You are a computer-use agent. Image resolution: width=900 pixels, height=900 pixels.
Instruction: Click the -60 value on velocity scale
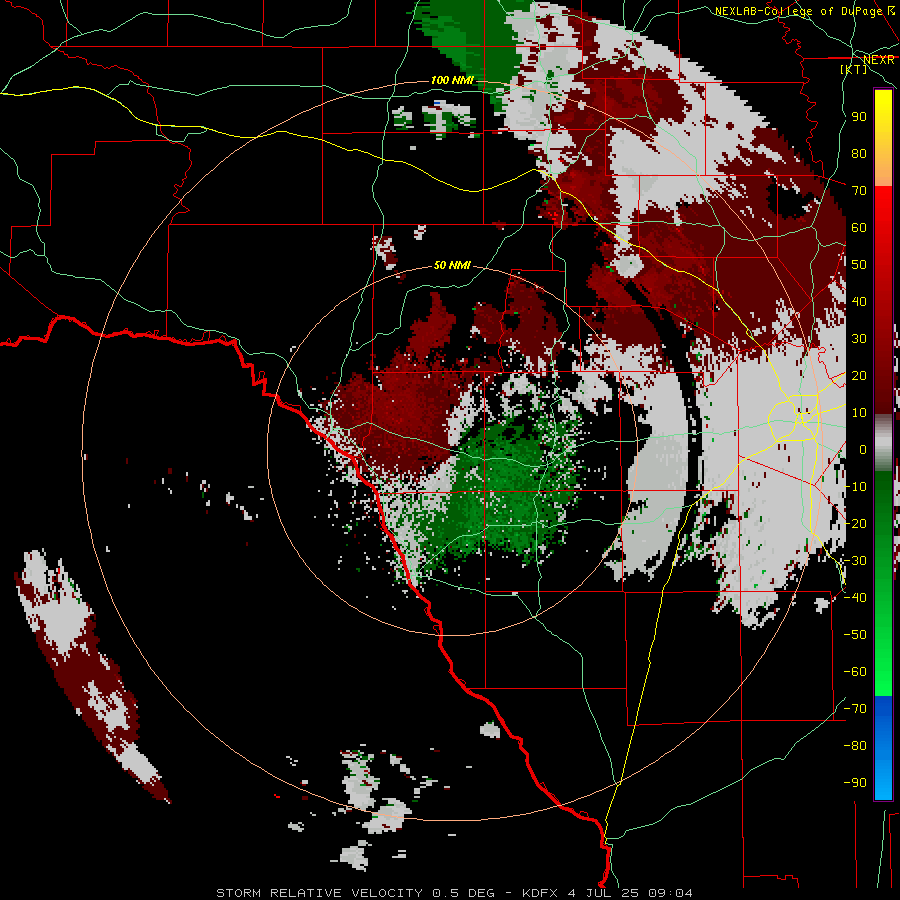(x=855, y=672)
